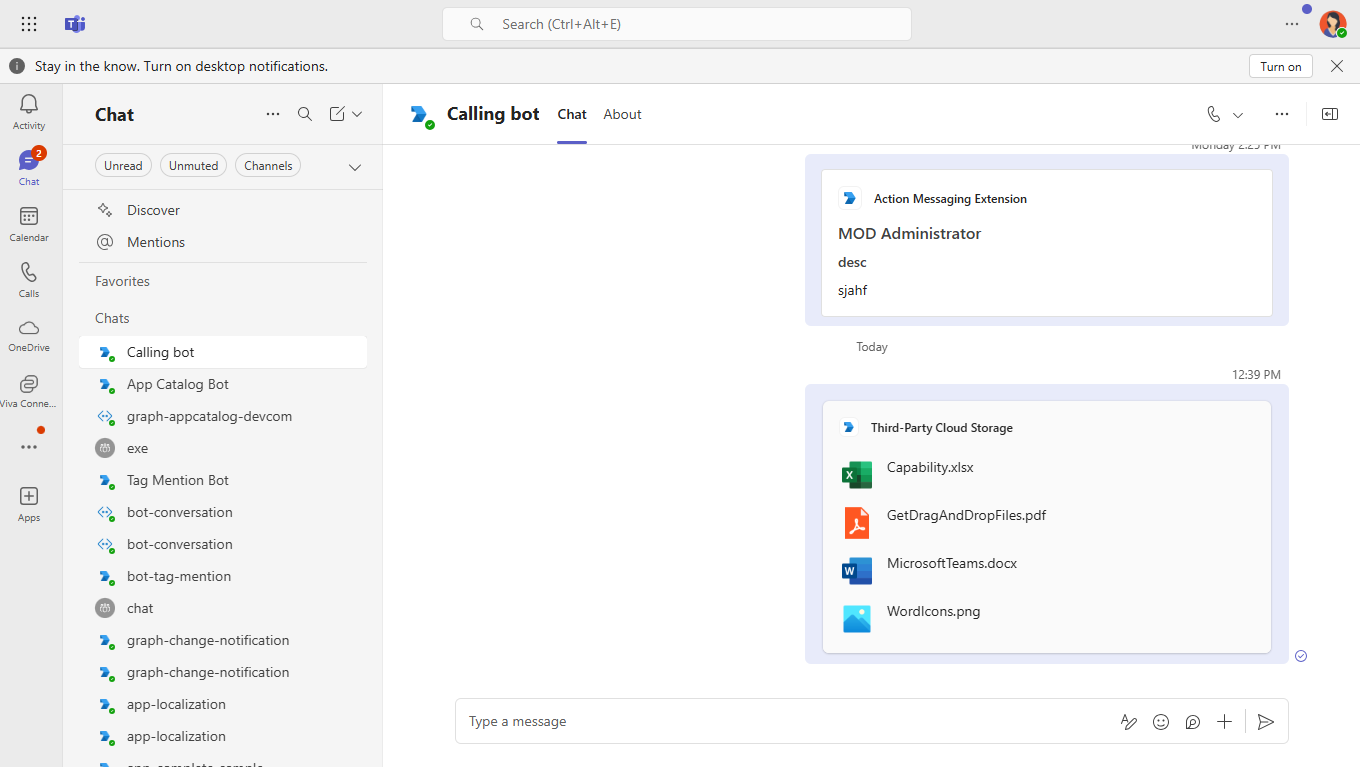
Task: Open Chat in the left rail
Action: pyautogui.click(x=29, y=168)
